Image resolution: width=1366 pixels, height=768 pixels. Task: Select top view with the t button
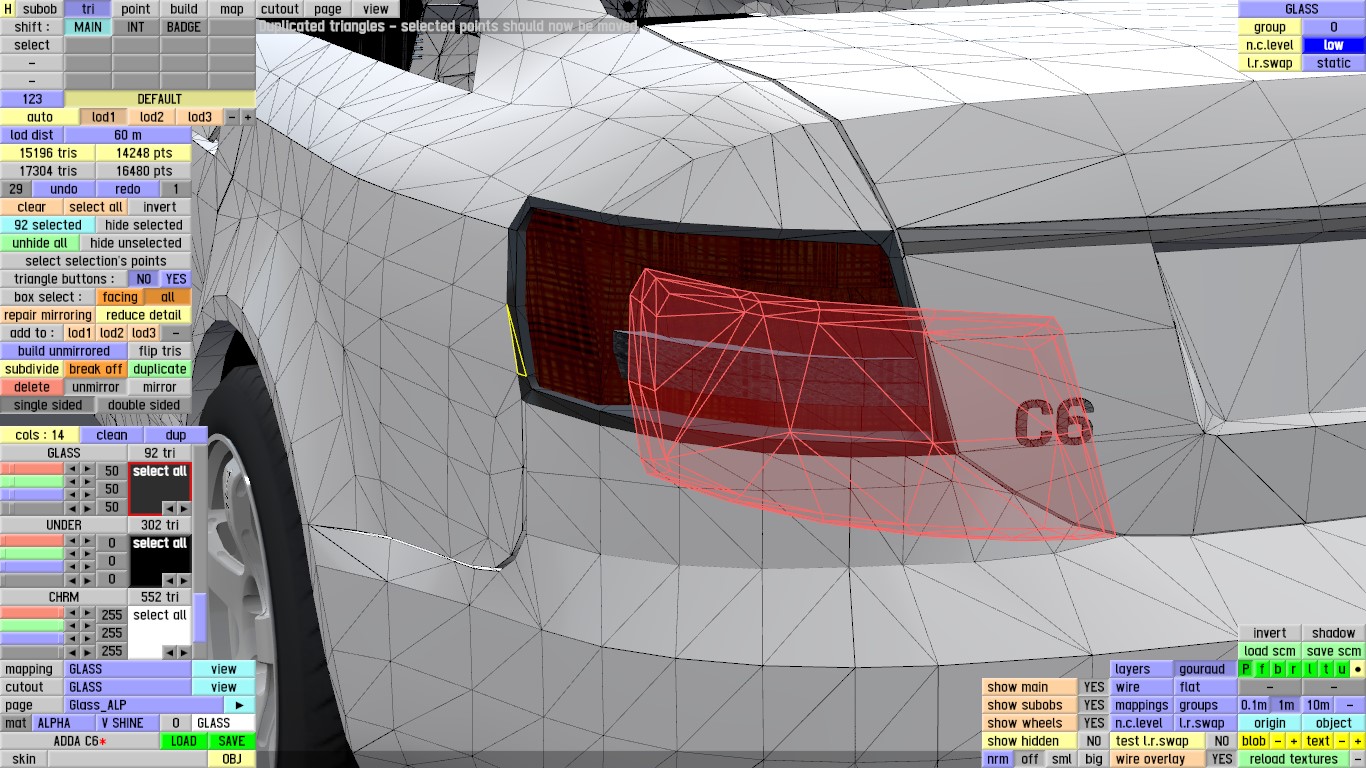click(x=1326, y=669)
